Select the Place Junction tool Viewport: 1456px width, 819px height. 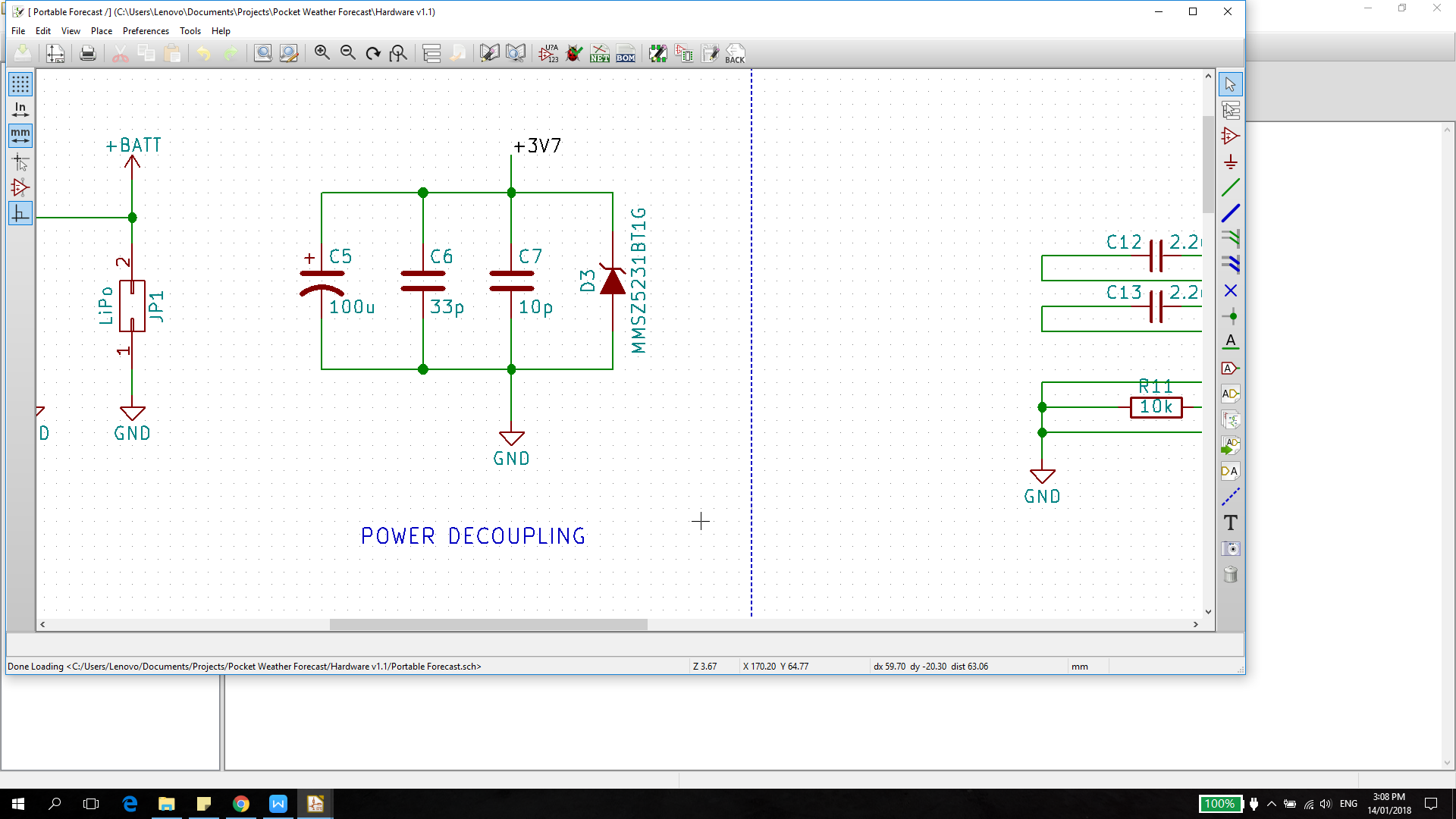1230,316
